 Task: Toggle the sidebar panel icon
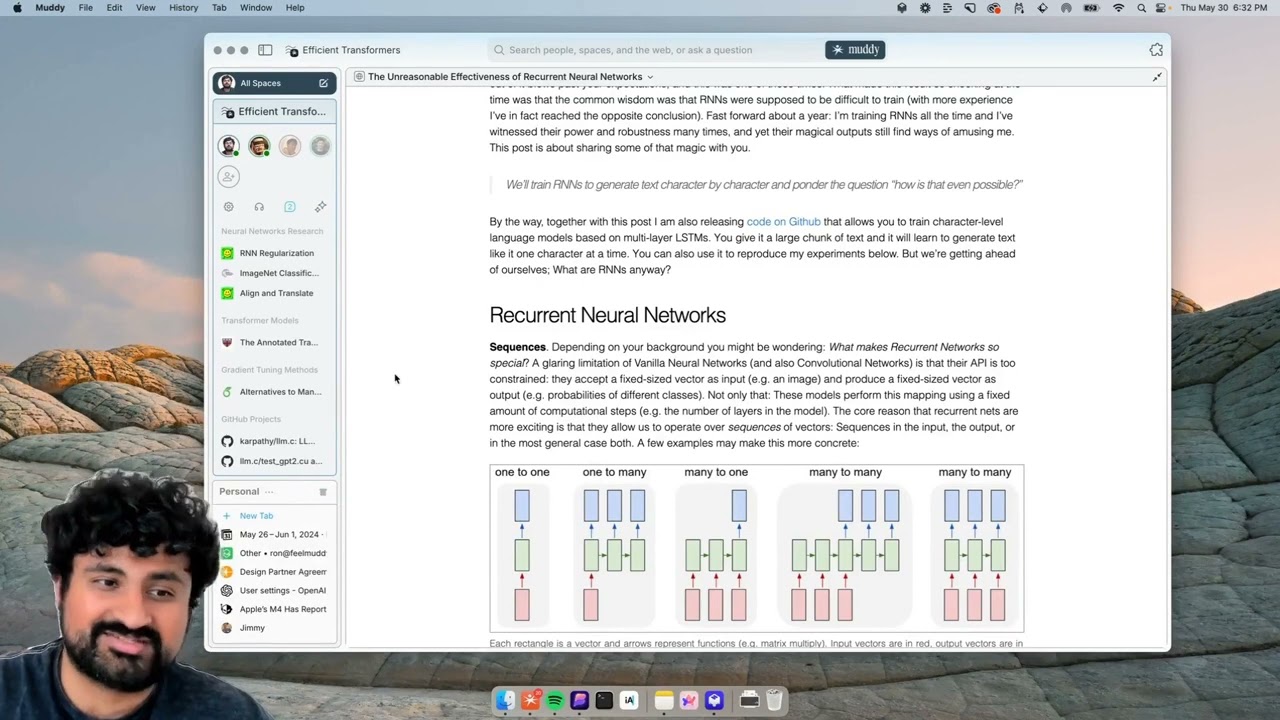coord(265,50)
